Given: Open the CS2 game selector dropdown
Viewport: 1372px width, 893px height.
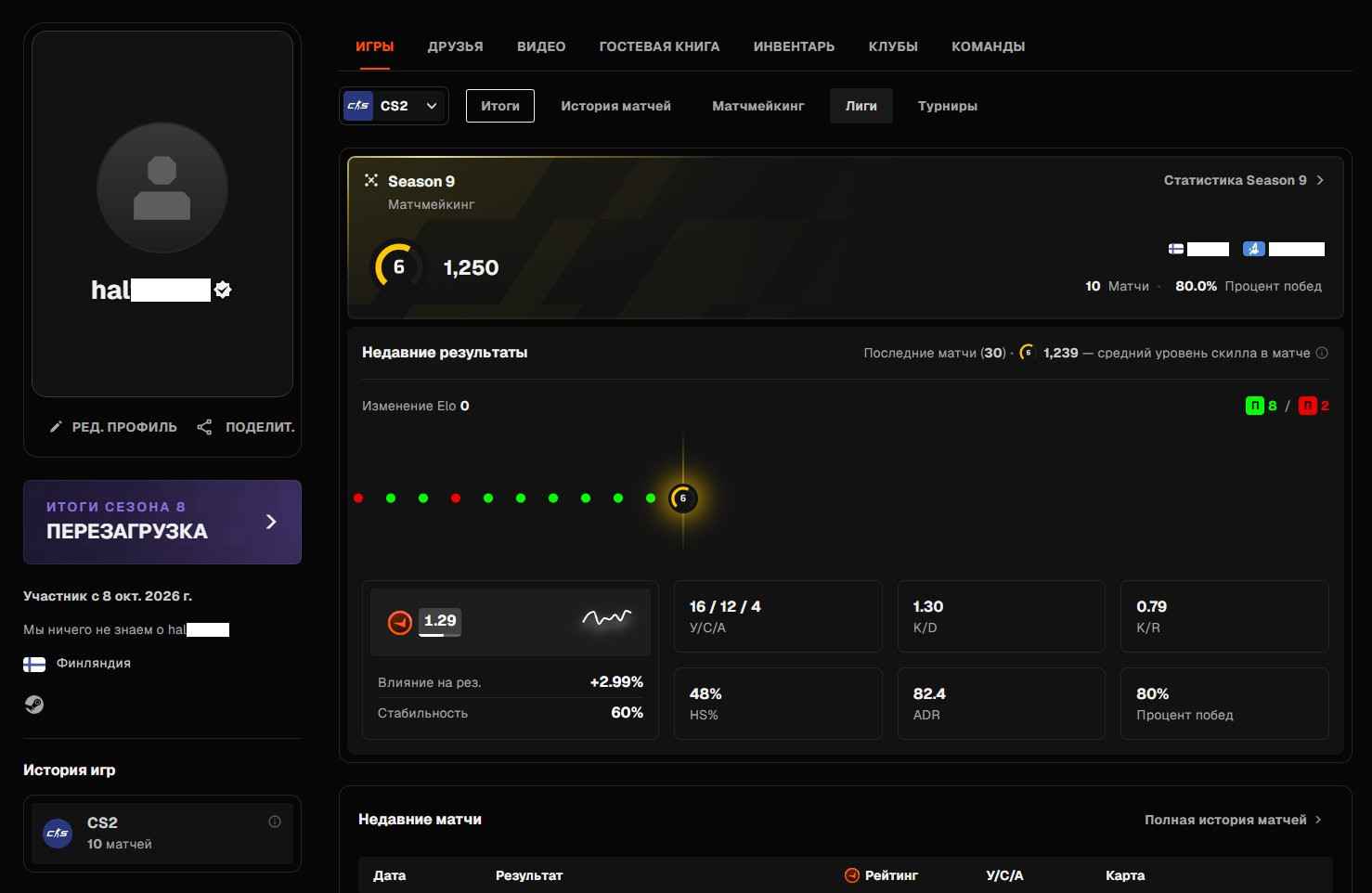Looking at the screenshot, I should pos(394,106).
